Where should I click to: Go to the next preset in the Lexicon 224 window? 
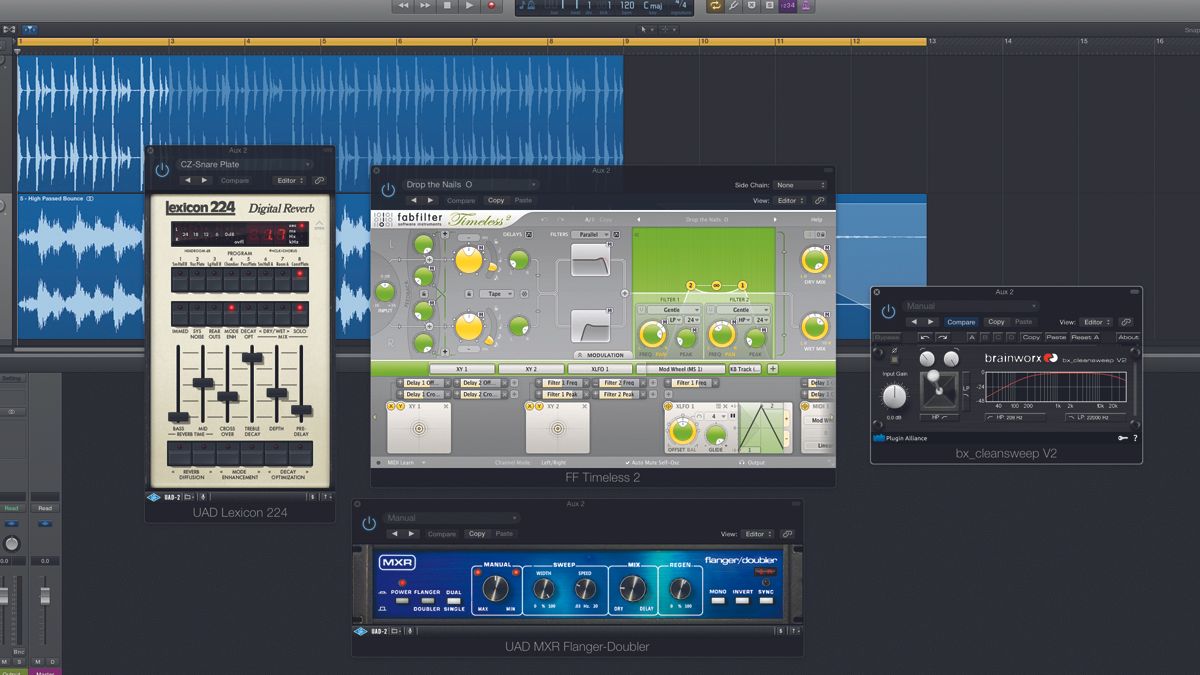tap(204, 180)
